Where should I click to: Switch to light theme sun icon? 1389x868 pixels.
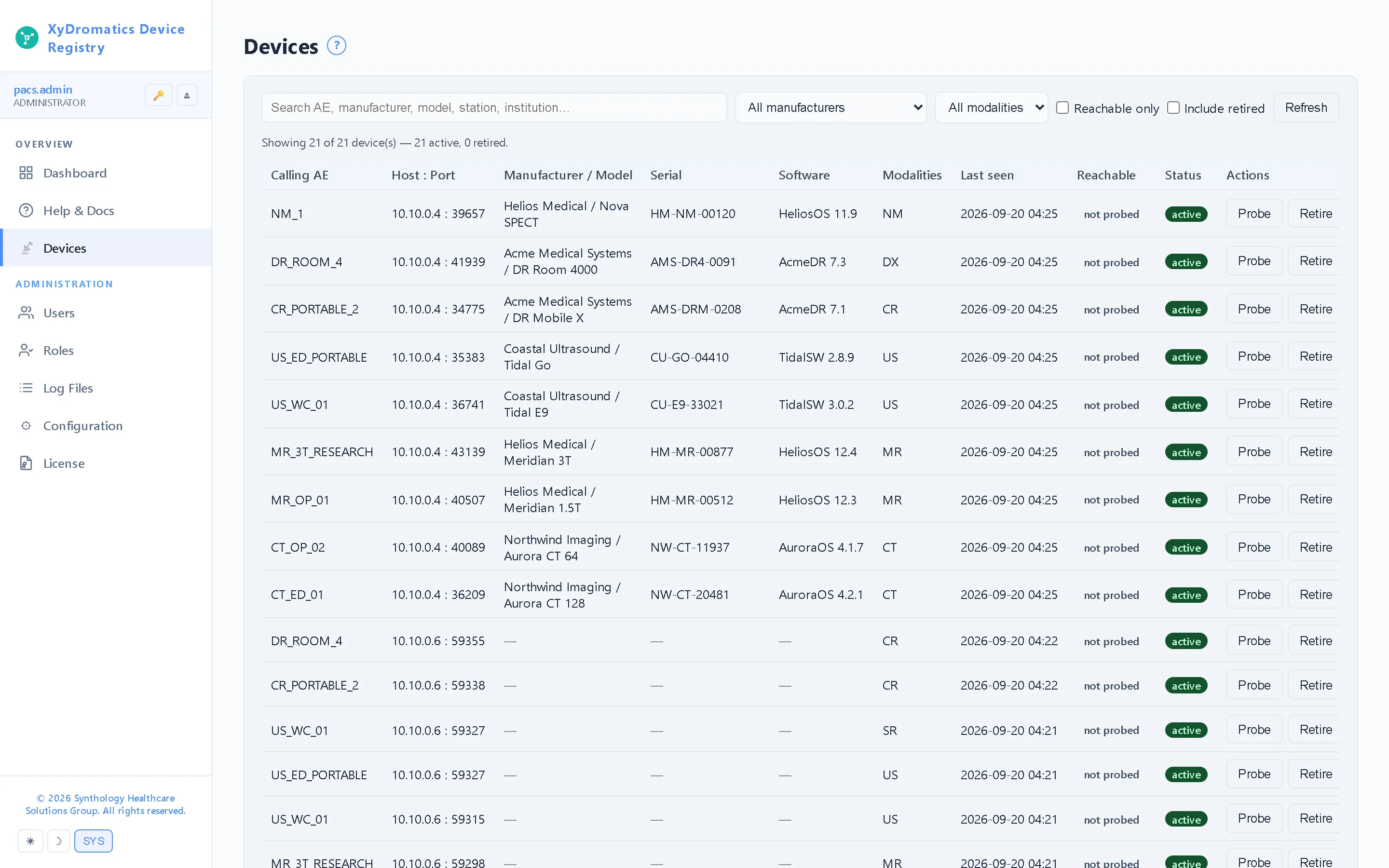(30, 841)
